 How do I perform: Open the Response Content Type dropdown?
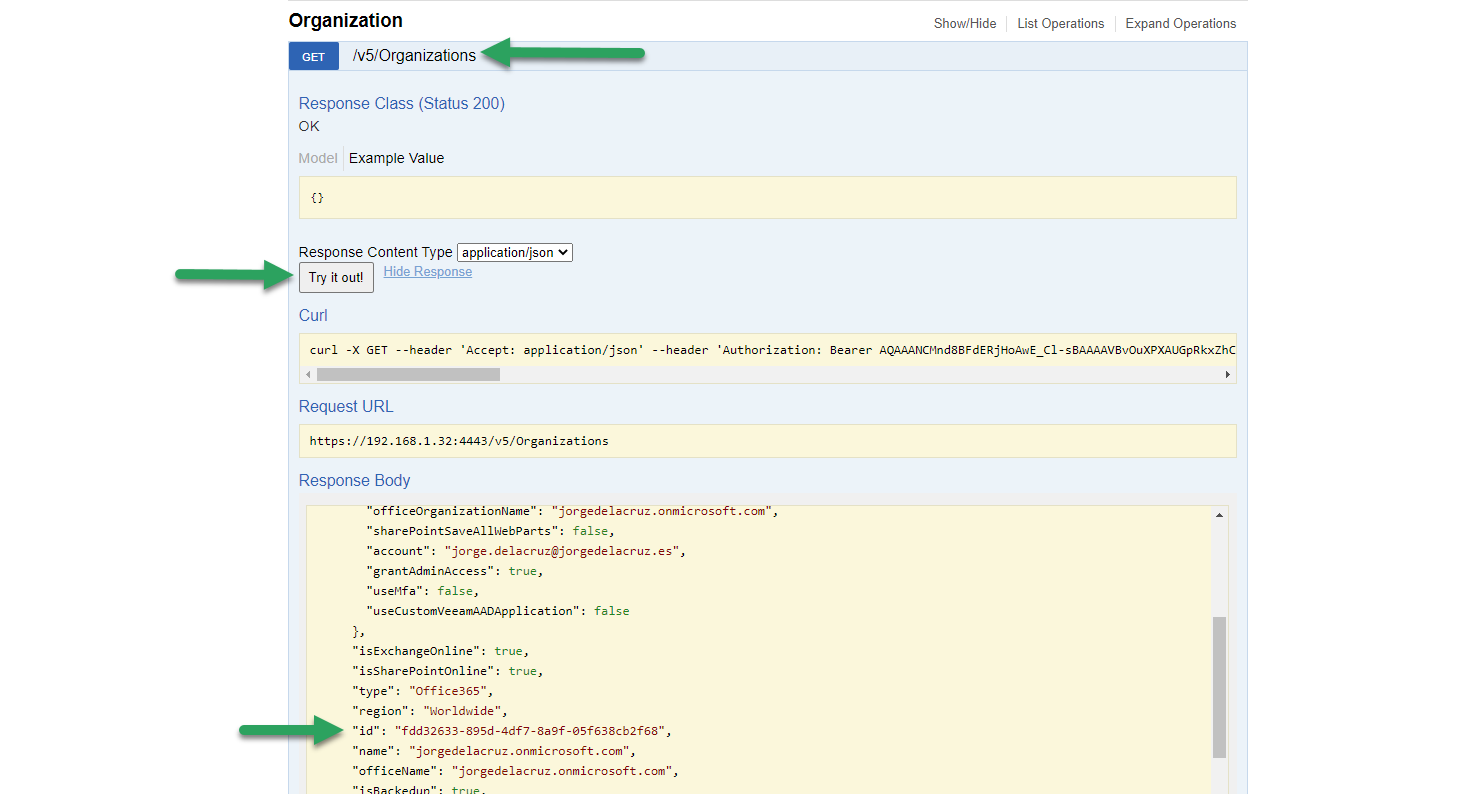click(x=515, y=253)
